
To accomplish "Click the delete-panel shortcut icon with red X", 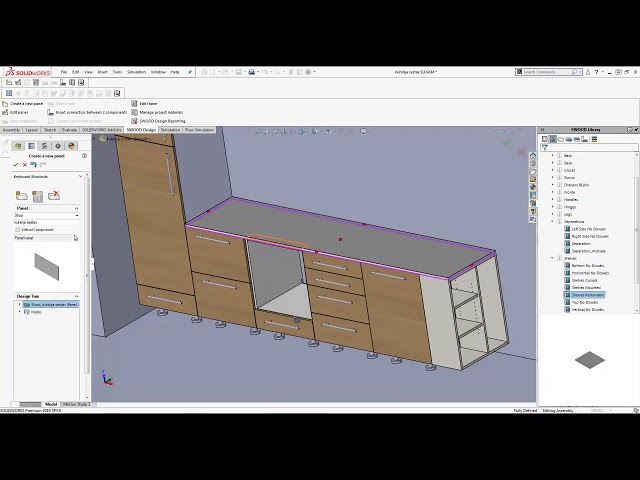I will tap(54, 196).
